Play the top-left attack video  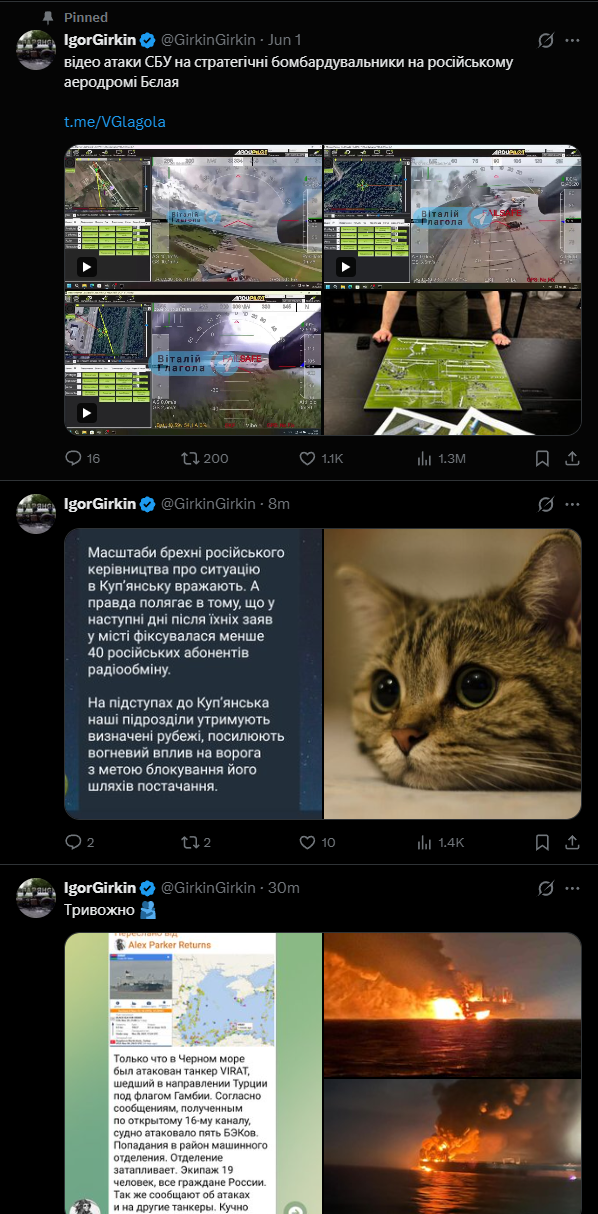coord(86,267)
